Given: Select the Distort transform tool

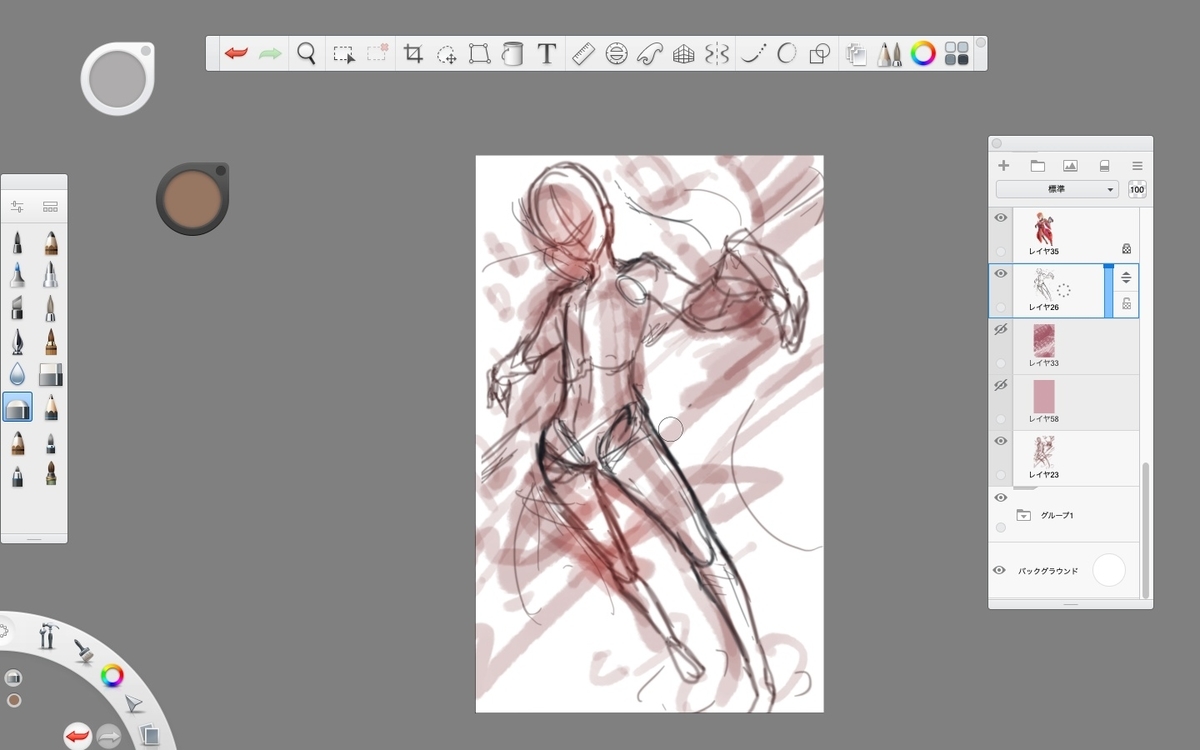Looking at the screenshot, I should pyautogui.click(x=479, y=53).
